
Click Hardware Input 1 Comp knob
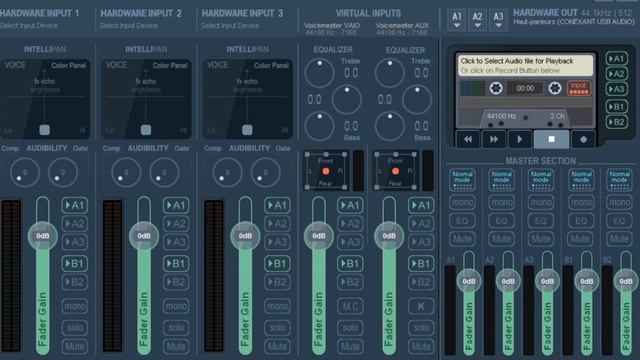point(24,173)
